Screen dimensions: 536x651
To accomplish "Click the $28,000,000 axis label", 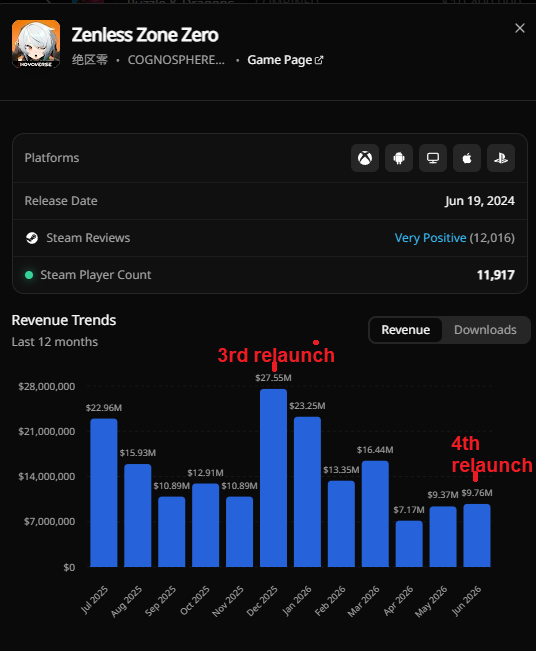I will click(47, 387).
